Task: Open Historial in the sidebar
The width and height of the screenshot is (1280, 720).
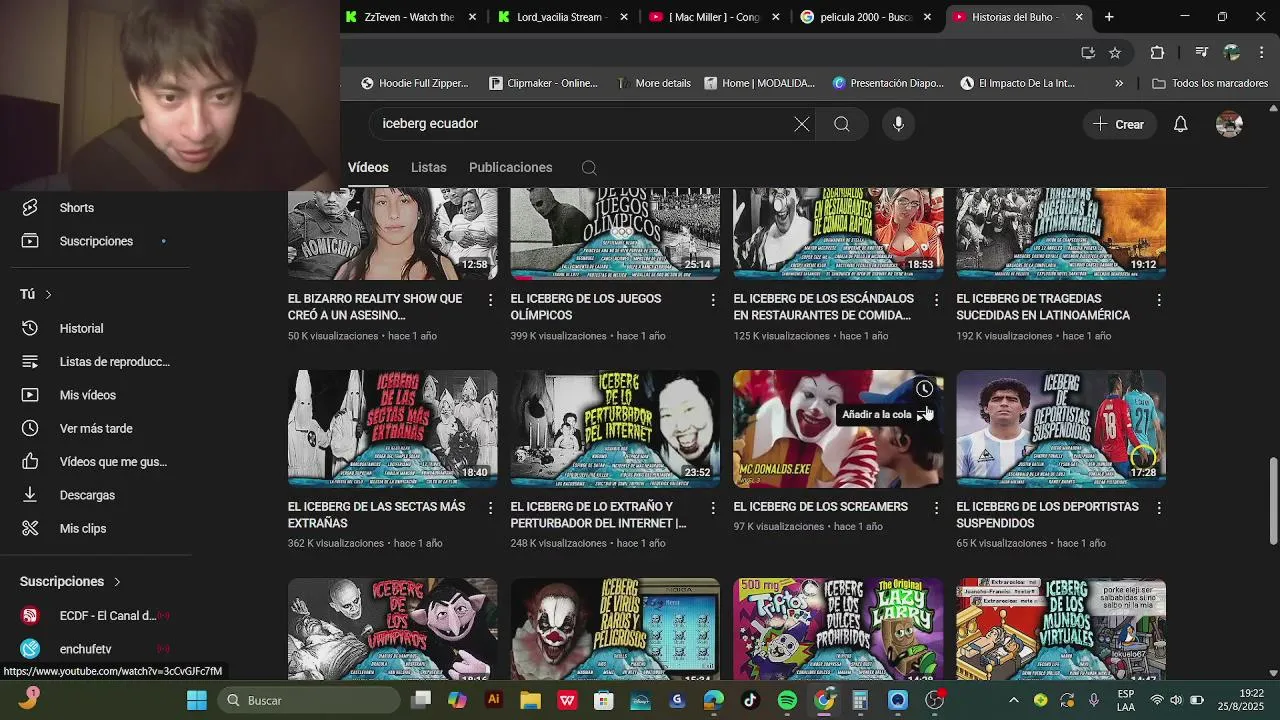Action: pyautogui.click(x=81, y=328)
